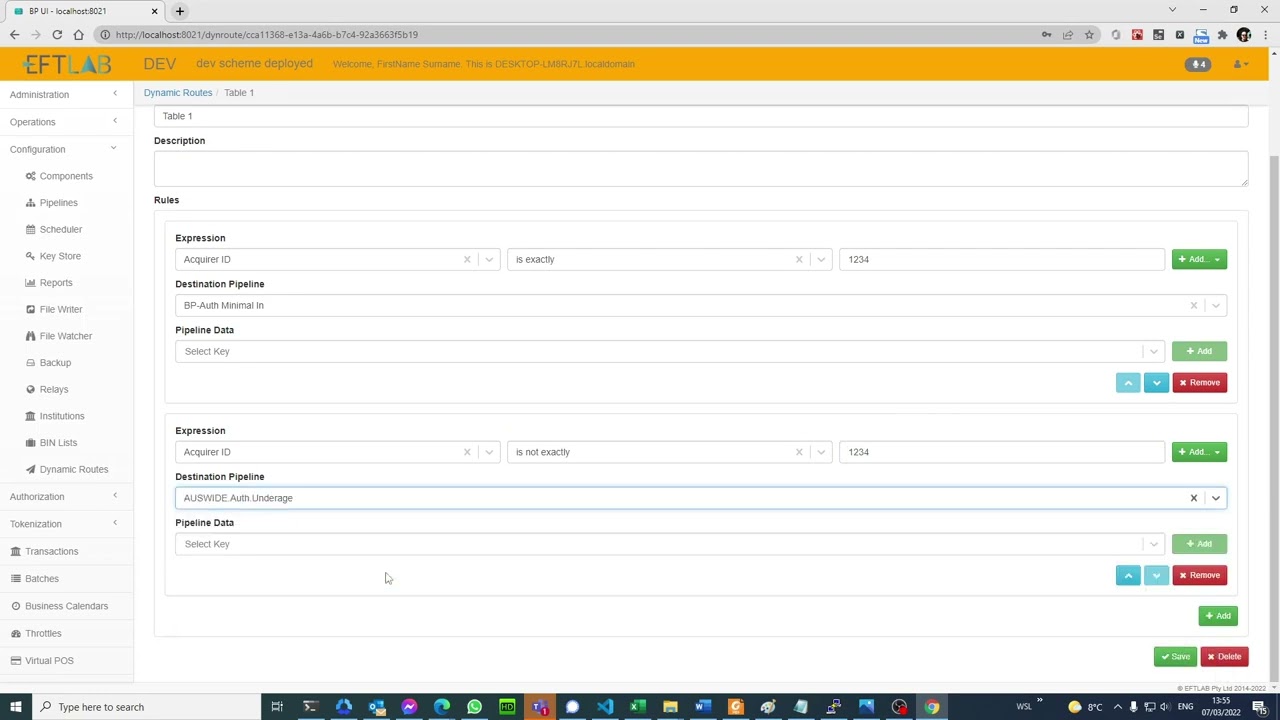
Task: Open a new browser tab
Action: pyautogui.click(x=180, y=11)
